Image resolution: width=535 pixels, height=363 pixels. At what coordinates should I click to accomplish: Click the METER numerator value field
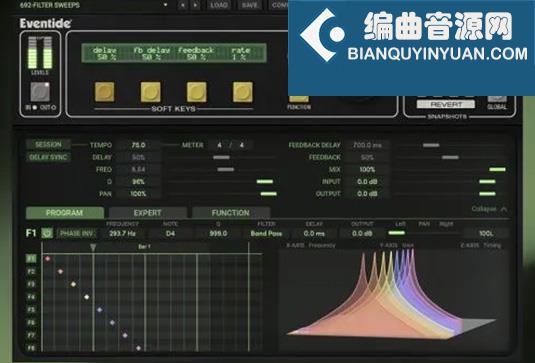(x=219, y=145)
